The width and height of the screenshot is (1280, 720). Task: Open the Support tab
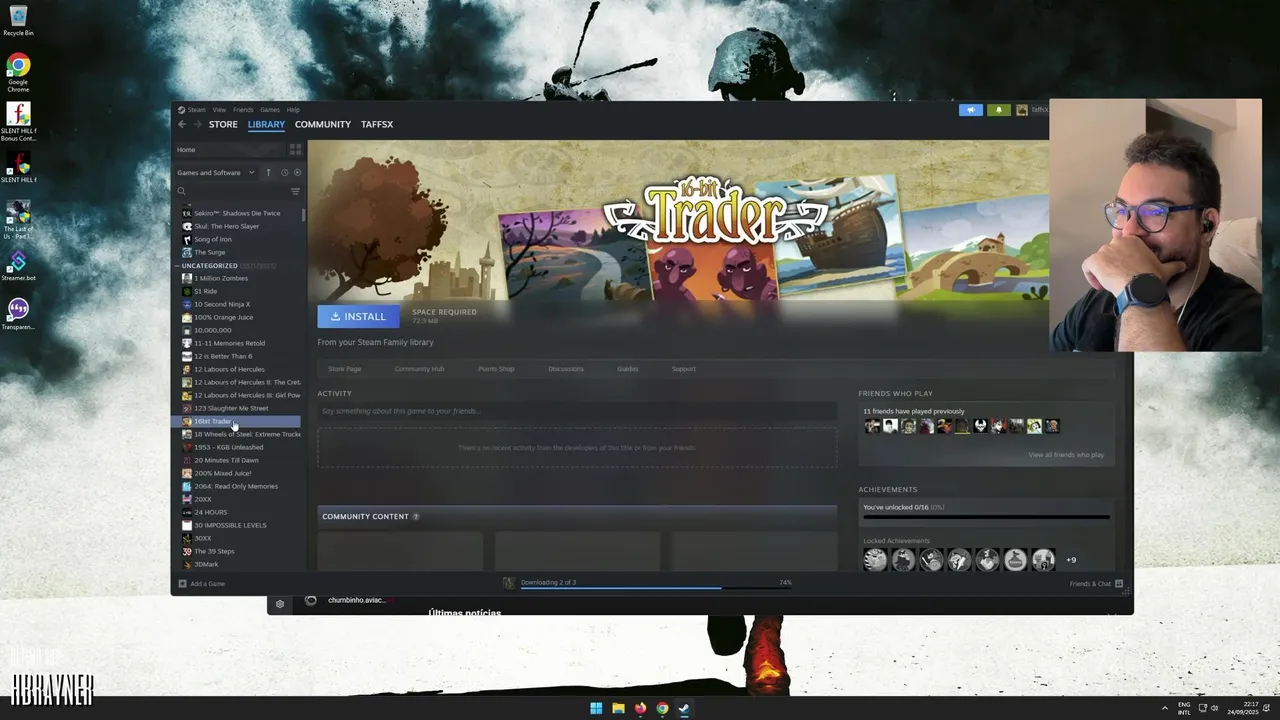click(x=684, y=369)
